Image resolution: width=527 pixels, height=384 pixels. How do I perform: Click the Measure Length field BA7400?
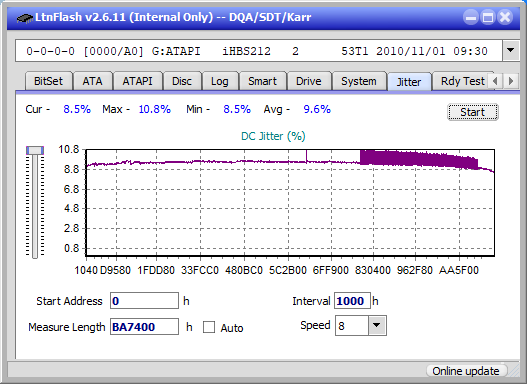pos(144,327)
